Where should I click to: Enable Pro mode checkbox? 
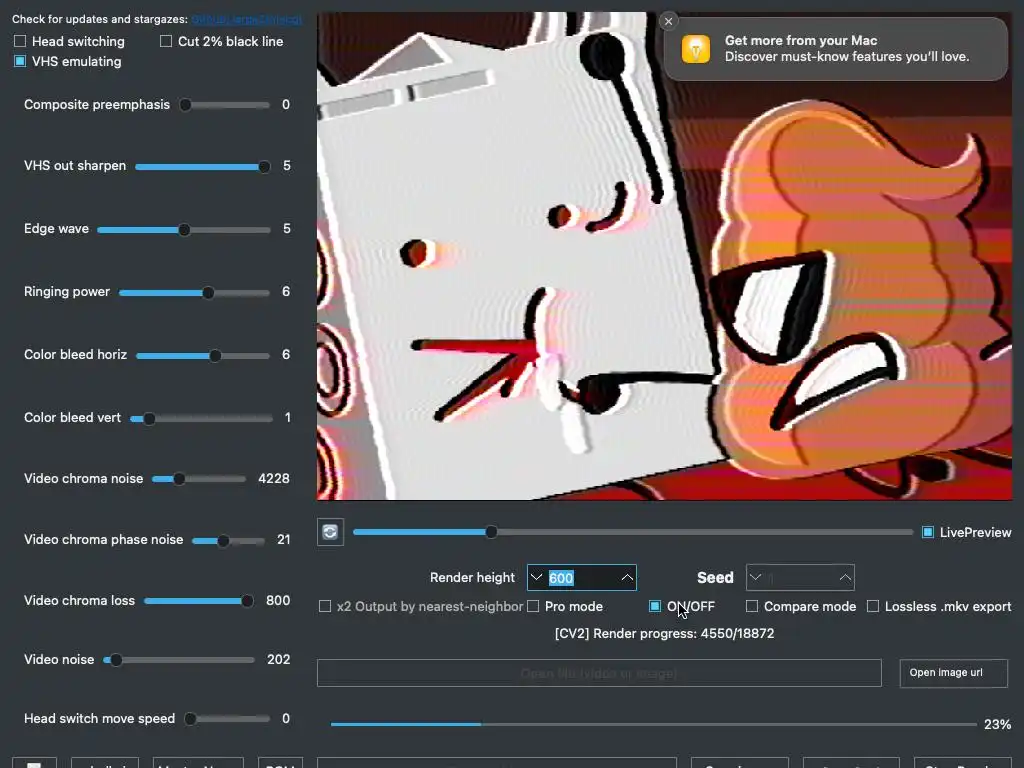tap(533, 606)
